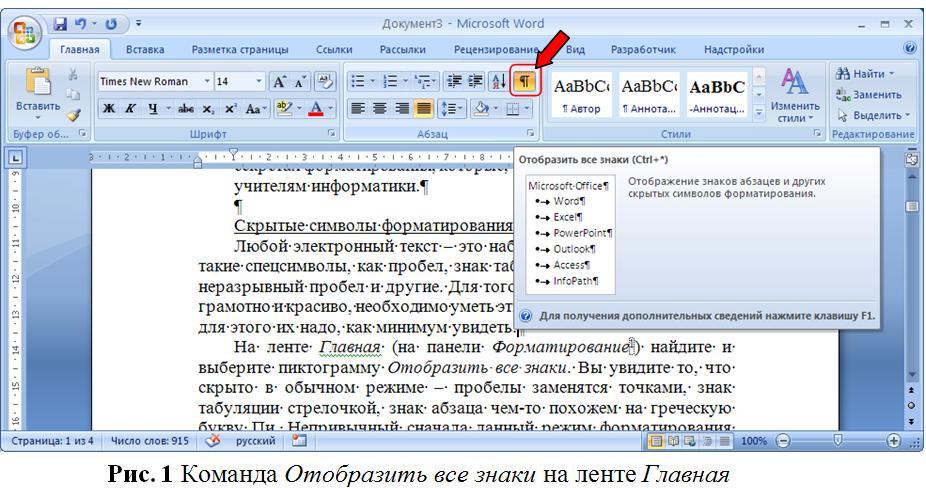
Task: Open Изменить стили button
Action: point(795,95)
